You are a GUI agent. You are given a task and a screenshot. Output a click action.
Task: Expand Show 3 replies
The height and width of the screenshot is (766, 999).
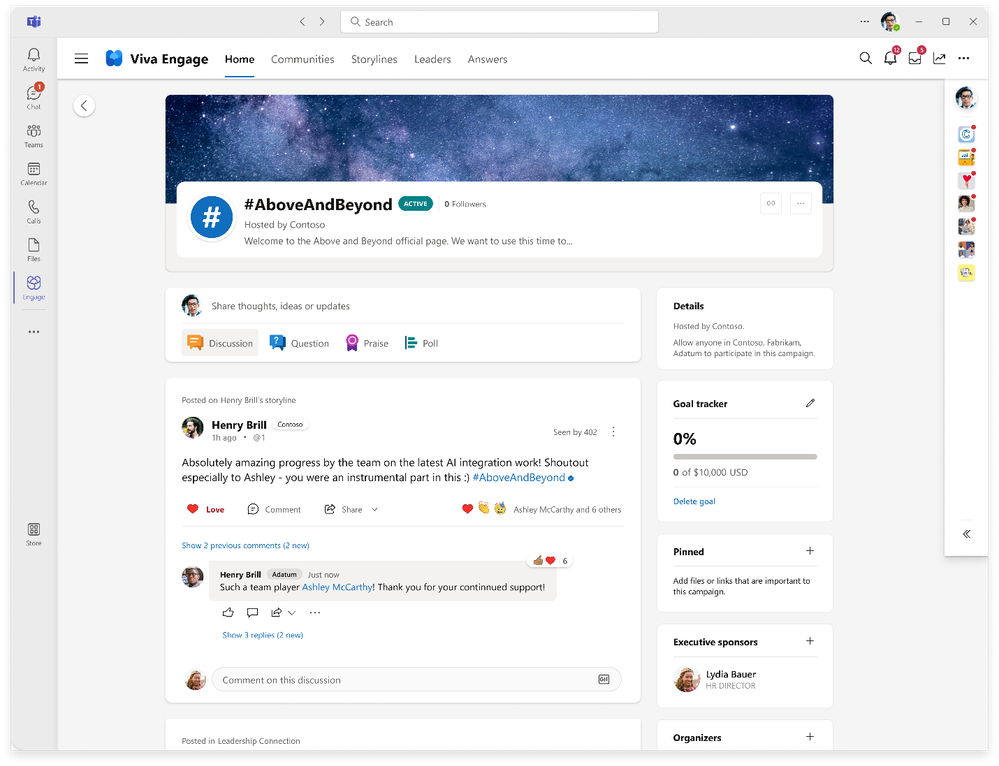262,635
